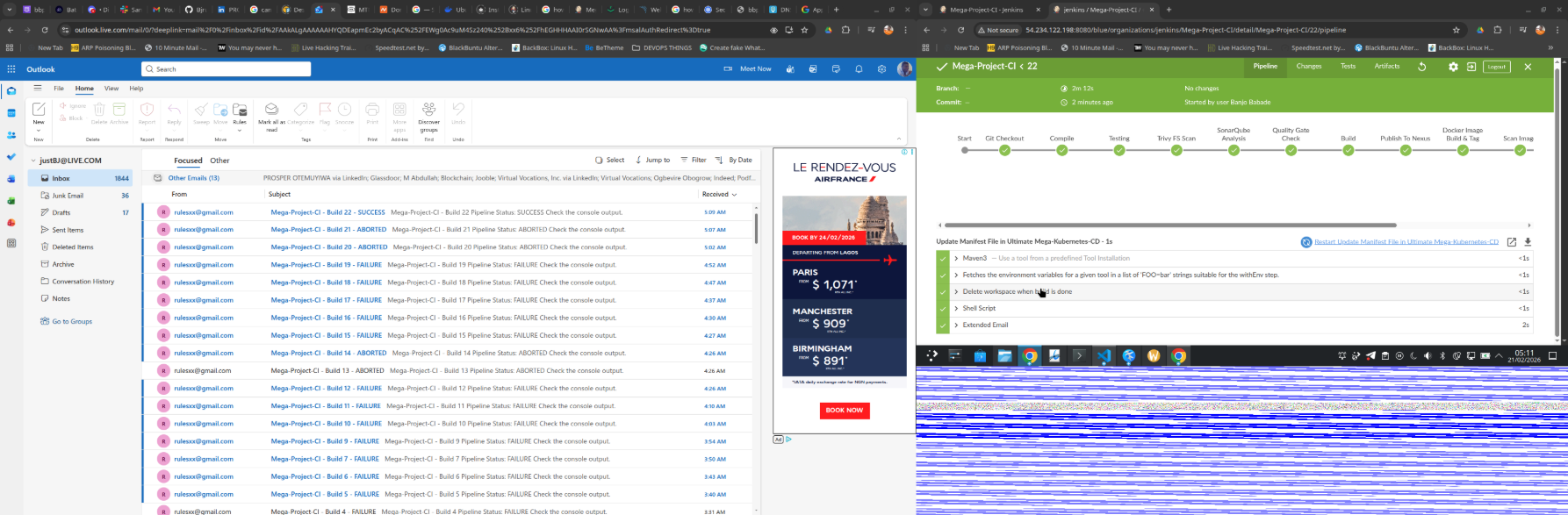Click the Logout button in Jenkins
Screen dimensions: 1568x515
[x=1497, y=67]
